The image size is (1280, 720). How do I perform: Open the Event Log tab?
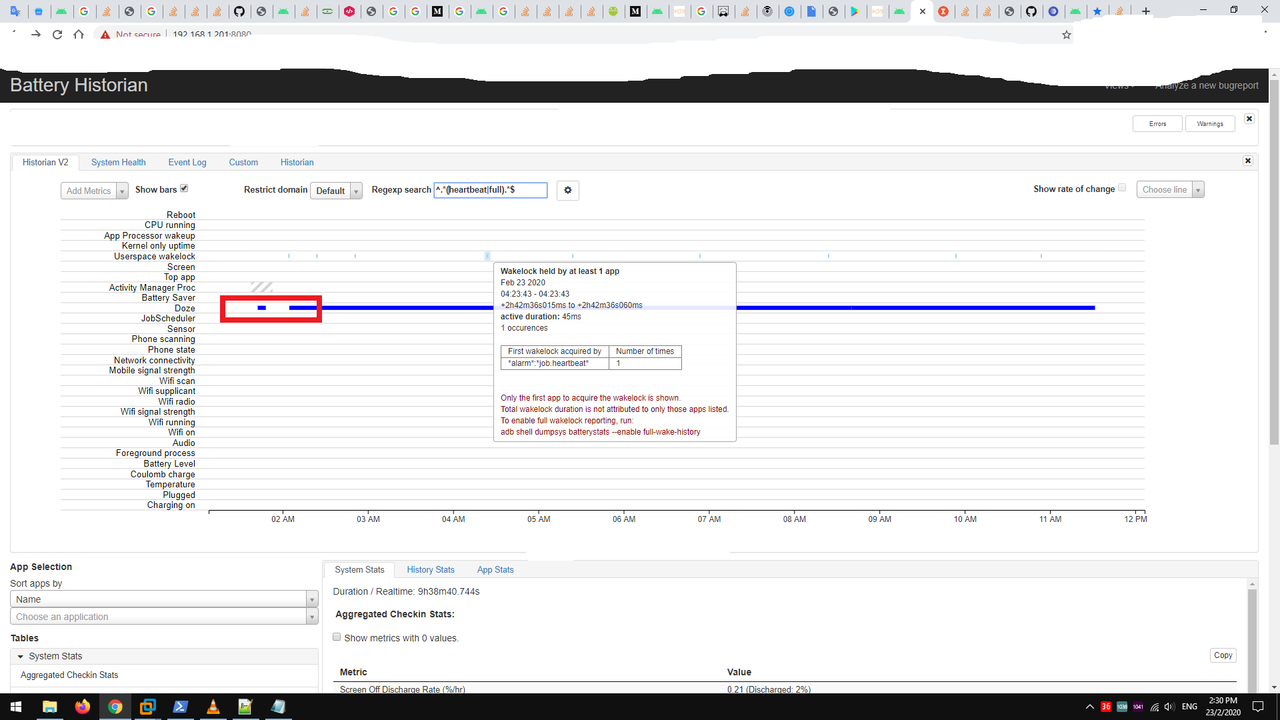click(x=187, y=162)
